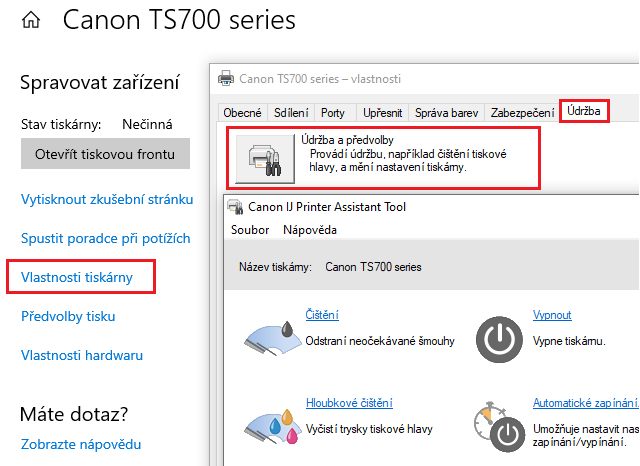Select the Porty tab
The width and height of the screenshot is (640, 466).
334,113
